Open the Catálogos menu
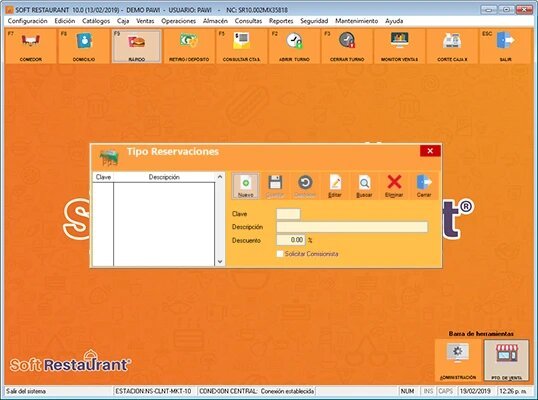This screenshot has width=538, height=400. 96,21
